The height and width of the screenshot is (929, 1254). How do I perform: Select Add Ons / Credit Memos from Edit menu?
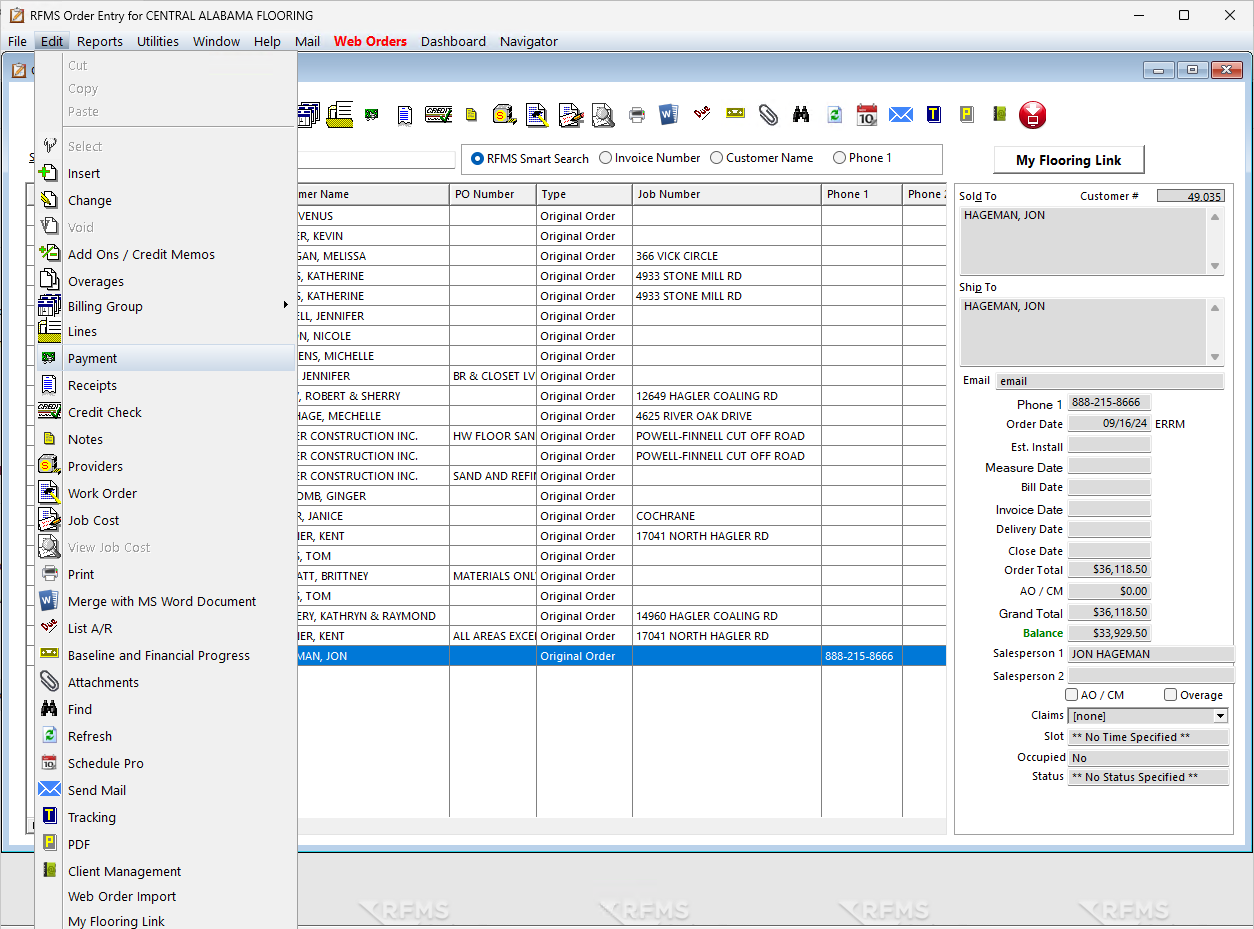(141, 254)
